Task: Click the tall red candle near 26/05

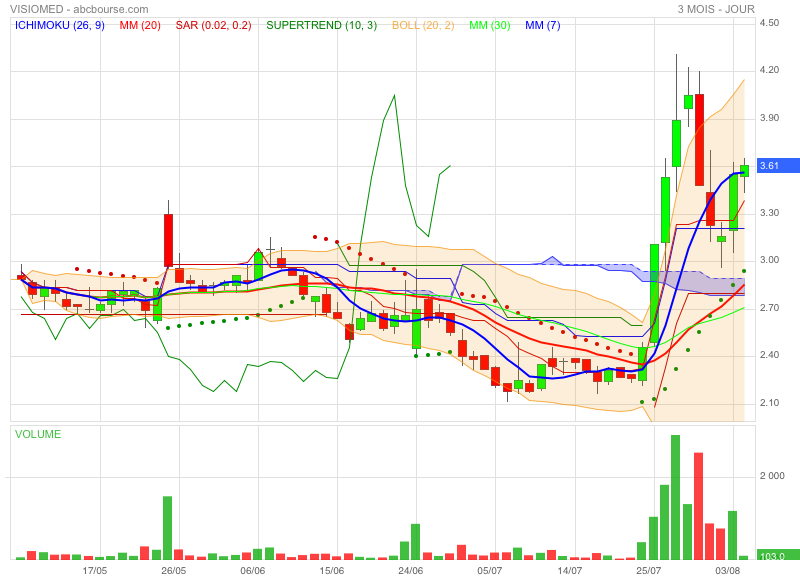Action: click(x=168, y=240)
